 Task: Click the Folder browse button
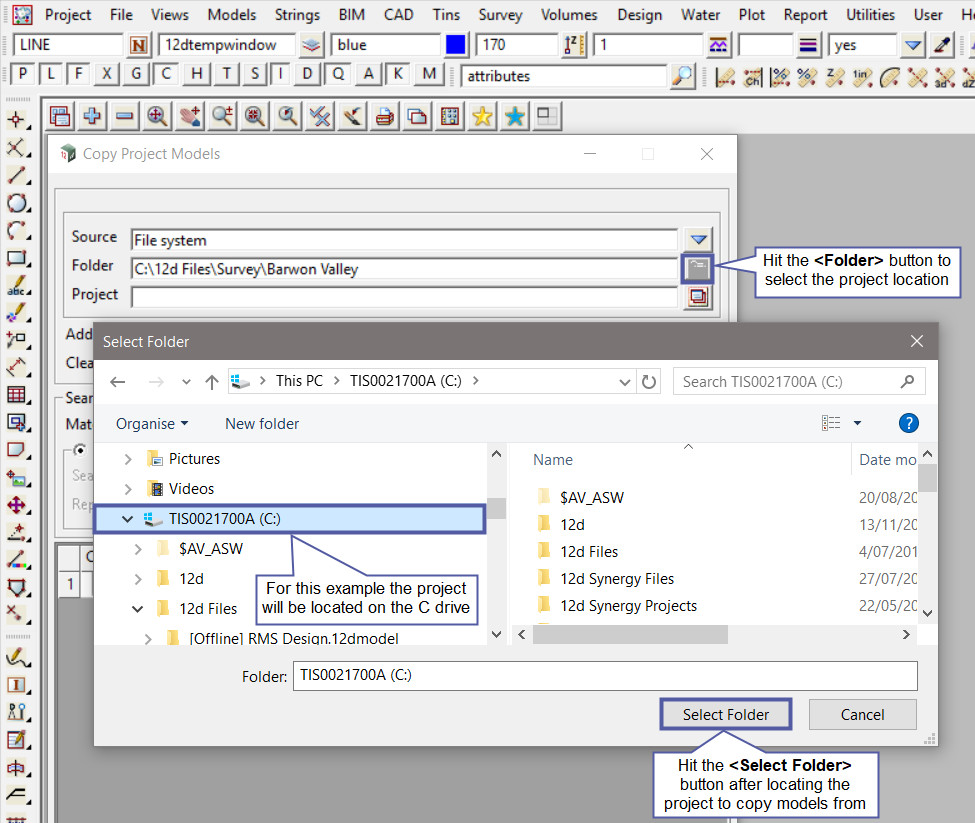pos(698,268)
